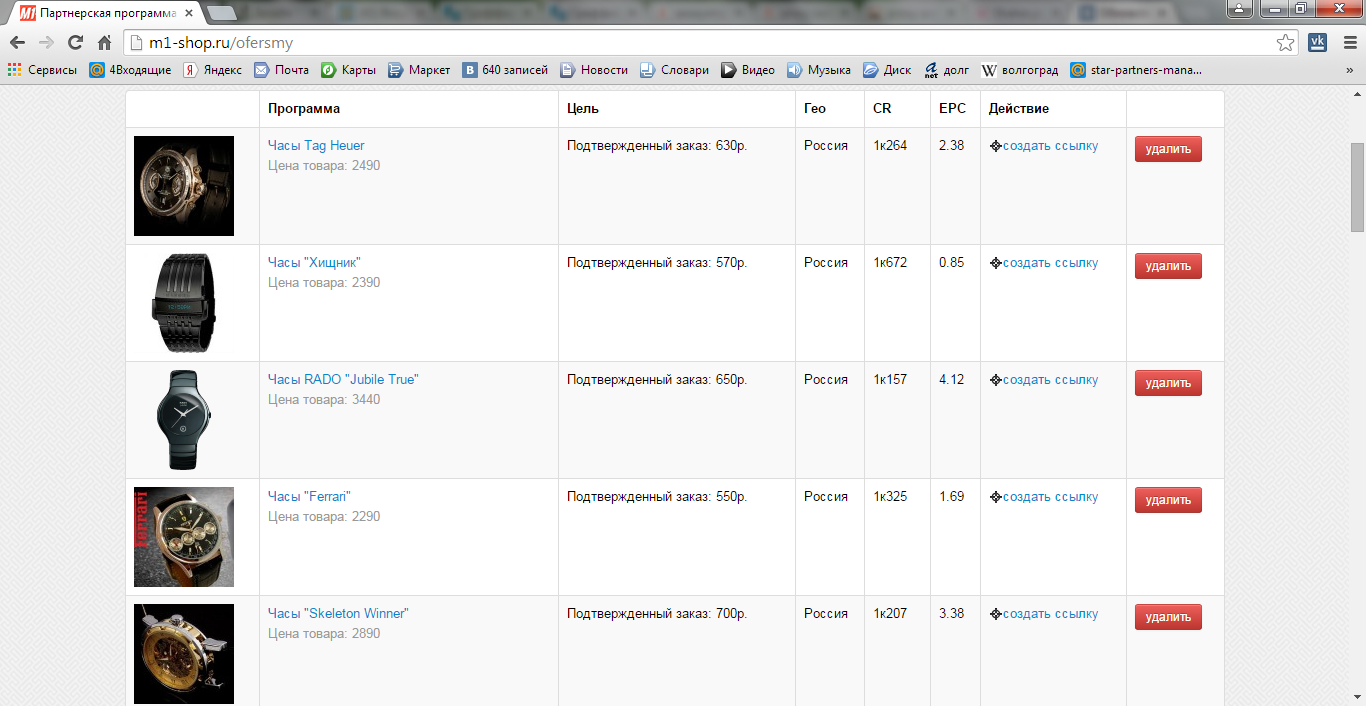Open the Диск bookmark
The width and height of the screenshot is (1366, 706).
pyautogui.click(x=887, y=70)
